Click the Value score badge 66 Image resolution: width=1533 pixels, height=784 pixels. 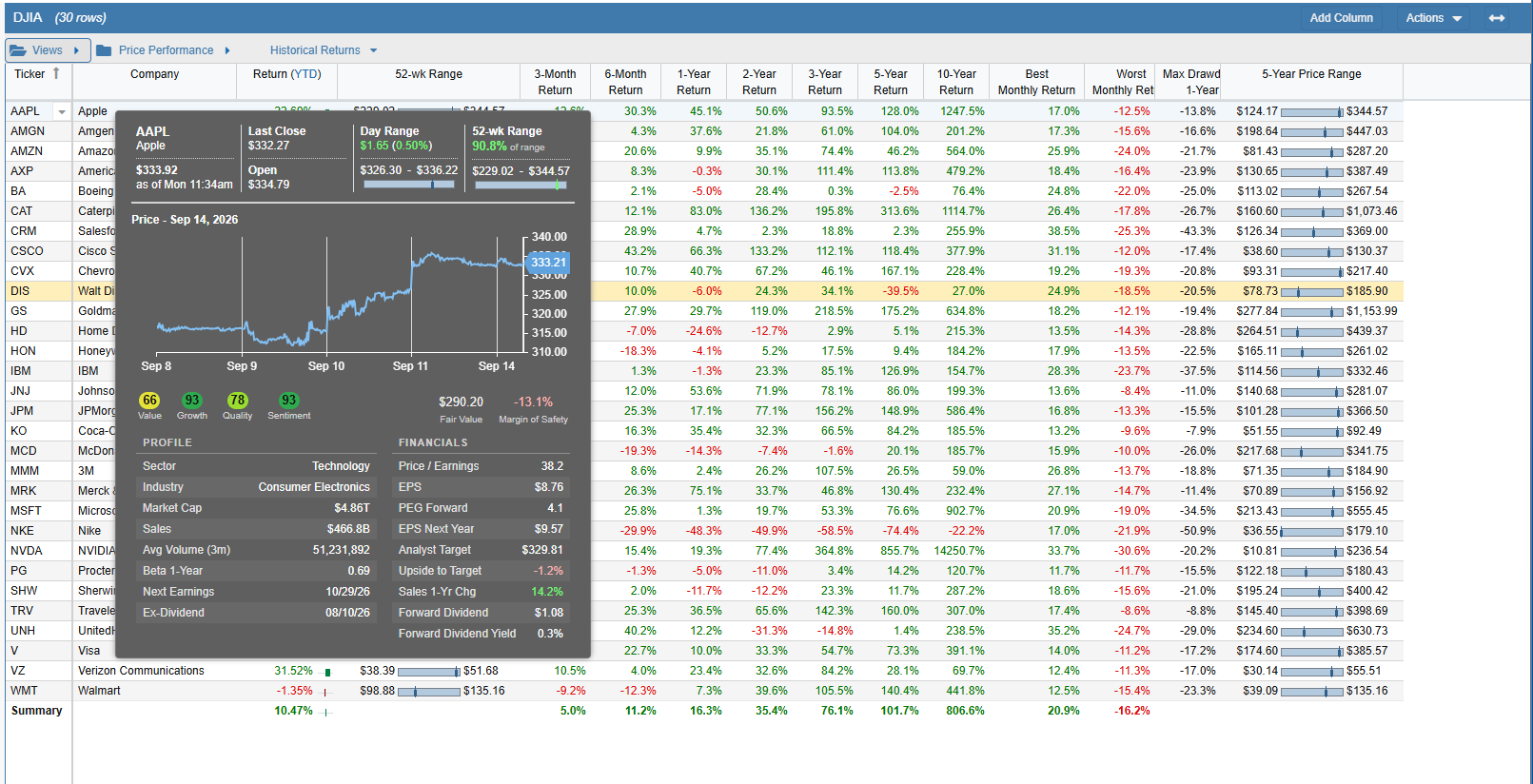[150, 401]
